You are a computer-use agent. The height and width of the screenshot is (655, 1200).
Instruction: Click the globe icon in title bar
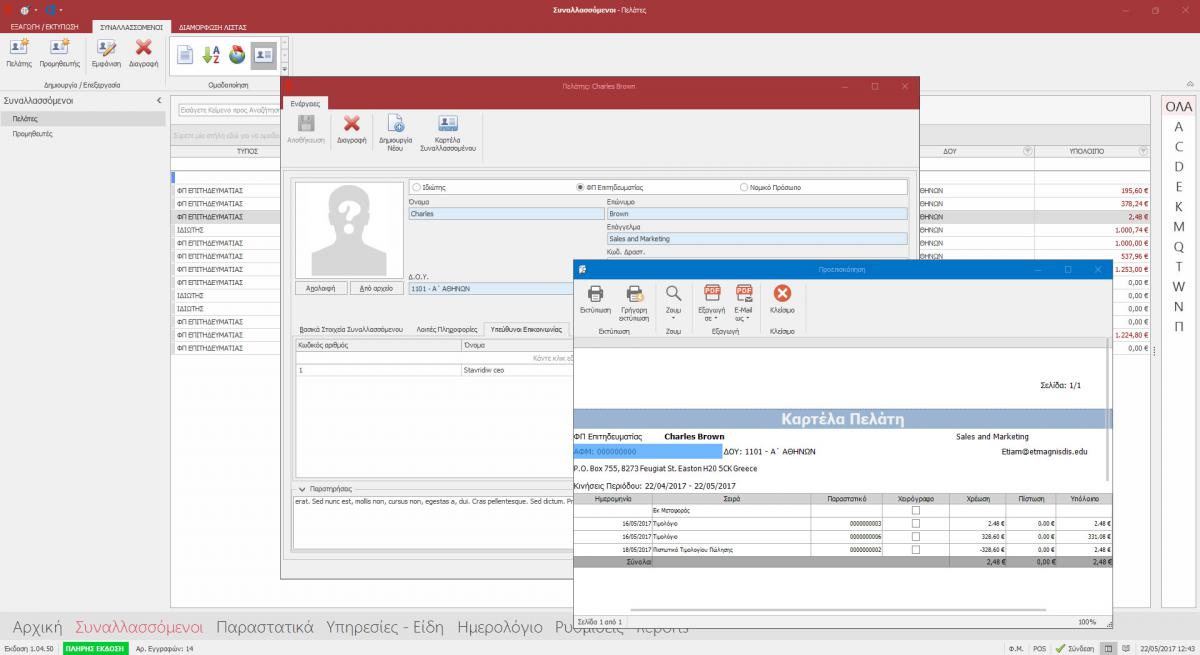pos(24,9)
